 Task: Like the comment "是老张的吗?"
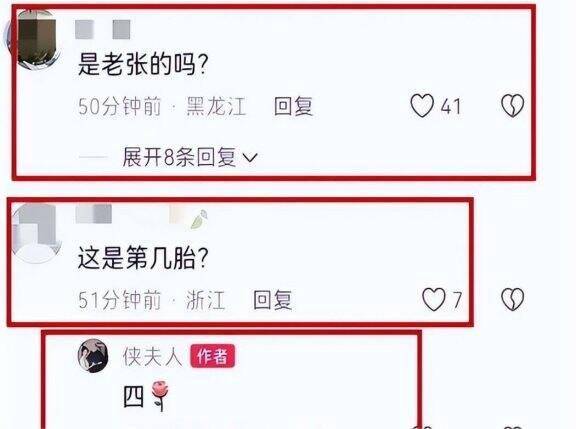tap(422, 106)
